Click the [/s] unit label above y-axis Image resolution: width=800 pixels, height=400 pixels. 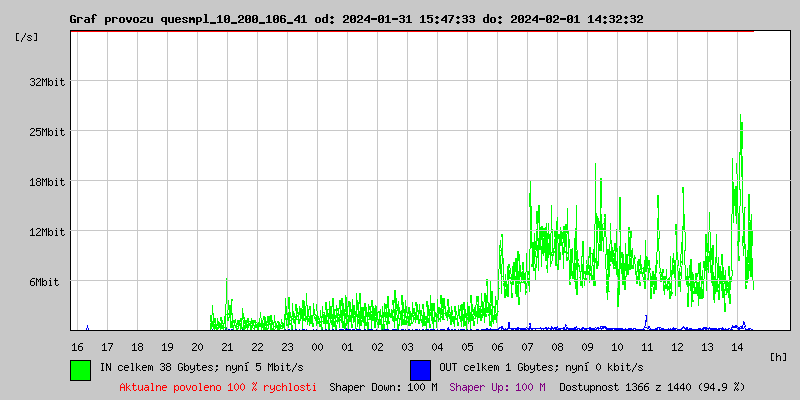[27, 37]
